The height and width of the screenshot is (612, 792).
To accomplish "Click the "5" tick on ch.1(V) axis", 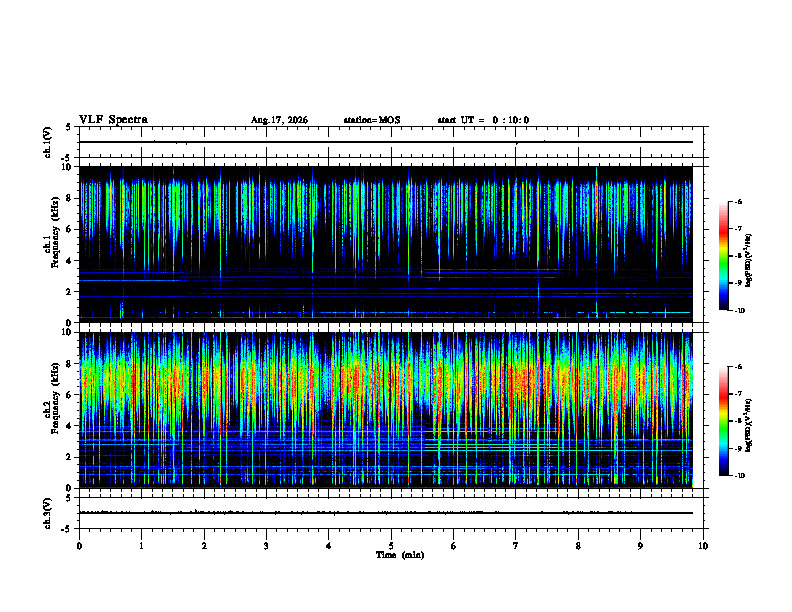I will point(69,127).
